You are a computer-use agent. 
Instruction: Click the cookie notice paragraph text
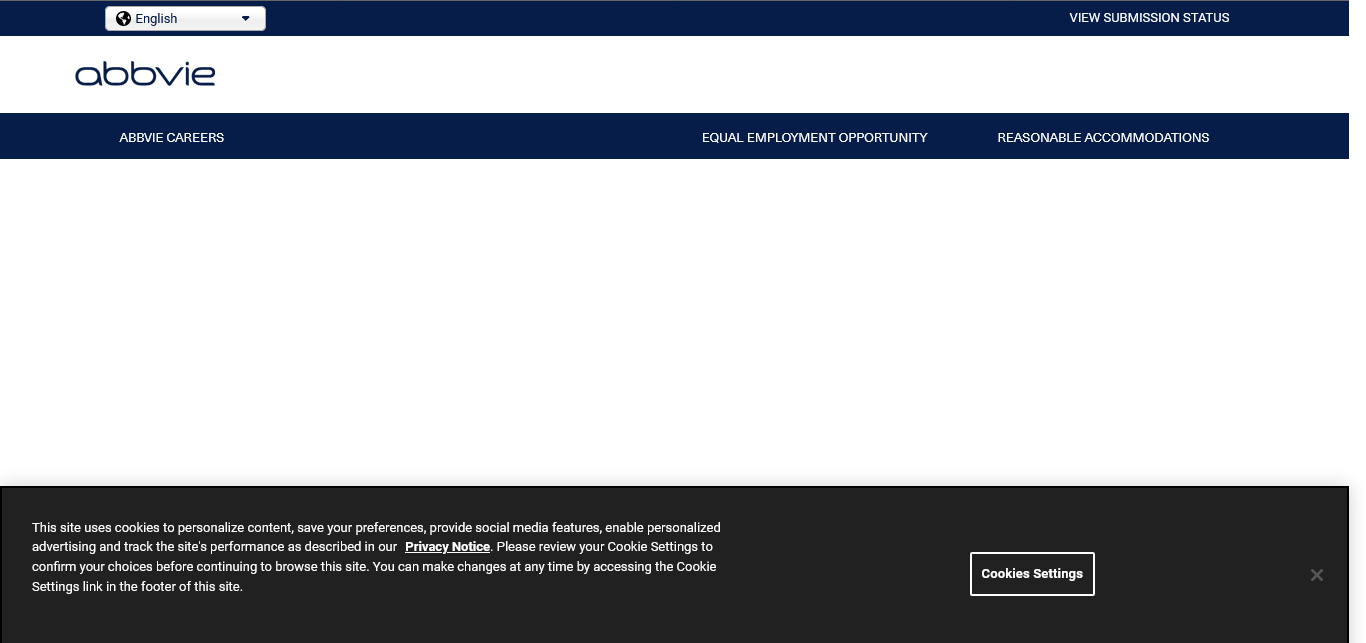(x=375, y=567)
